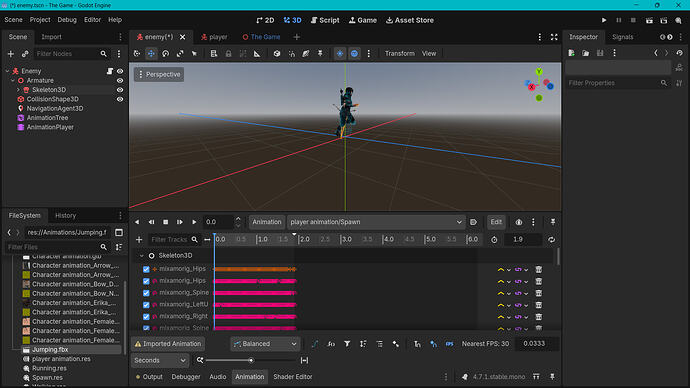Uncheck the mixamorig_Spine track

tap(146, 293)
